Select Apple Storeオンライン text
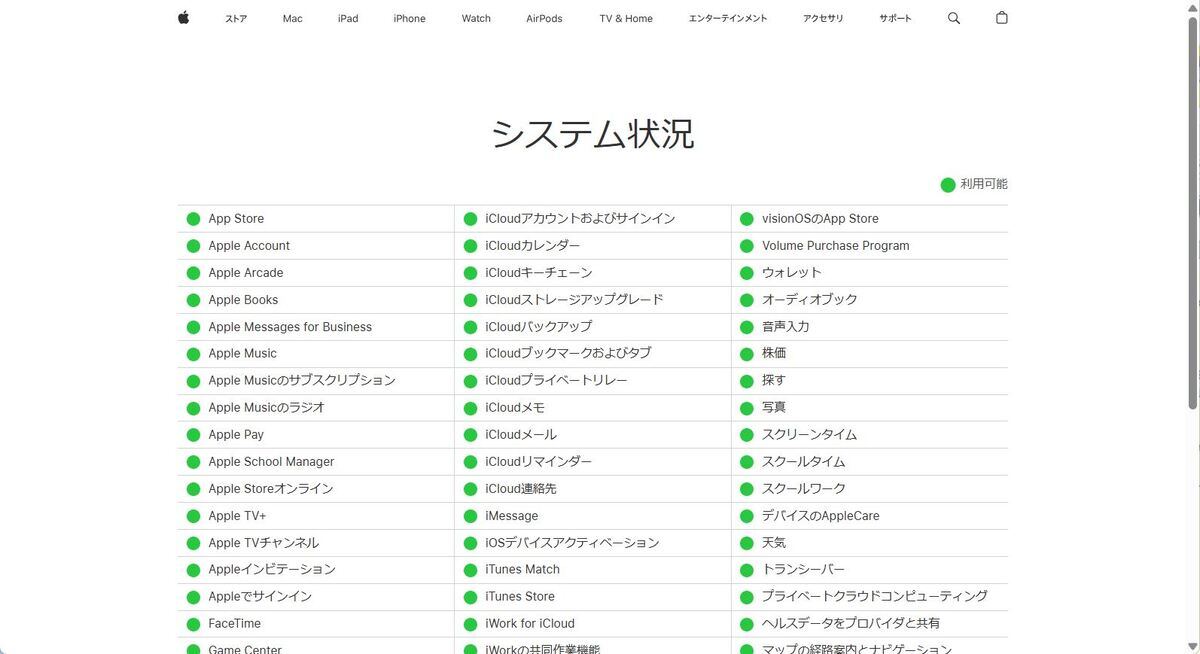The width and height of the screenshot is (1200, 654). [x=271, y=489]
